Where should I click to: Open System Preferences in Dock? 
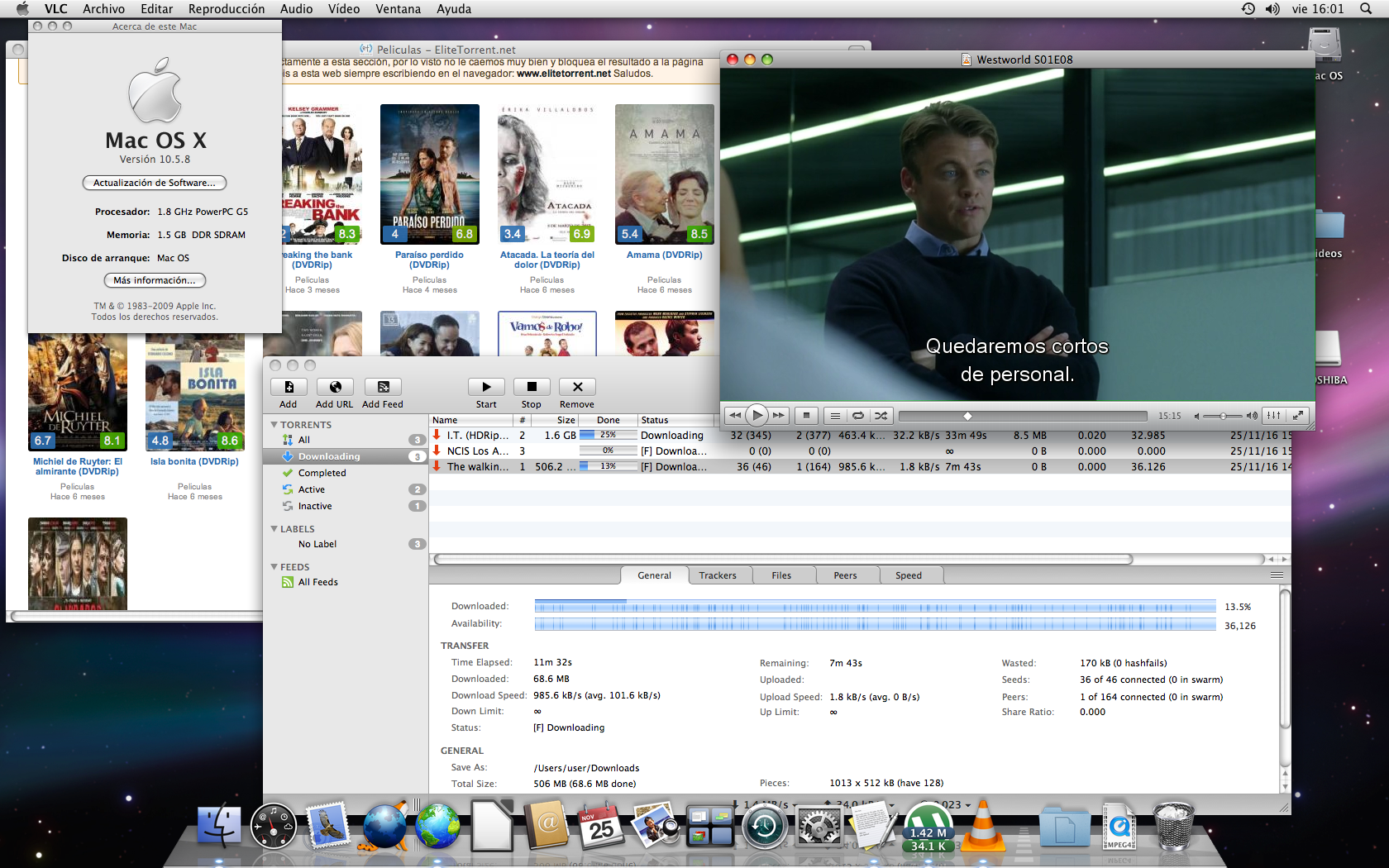click(x=819, y=827)
